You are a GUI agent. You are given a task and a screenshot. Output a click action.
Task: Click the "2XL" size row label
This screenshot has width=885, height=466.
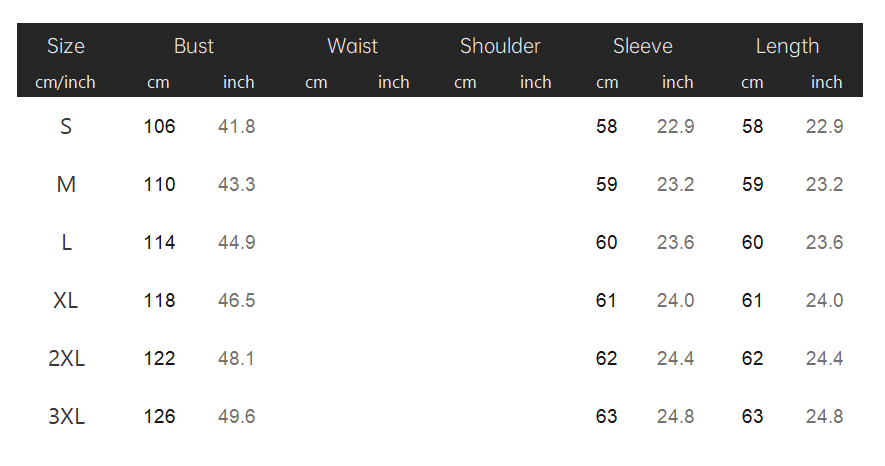(66, 359)
